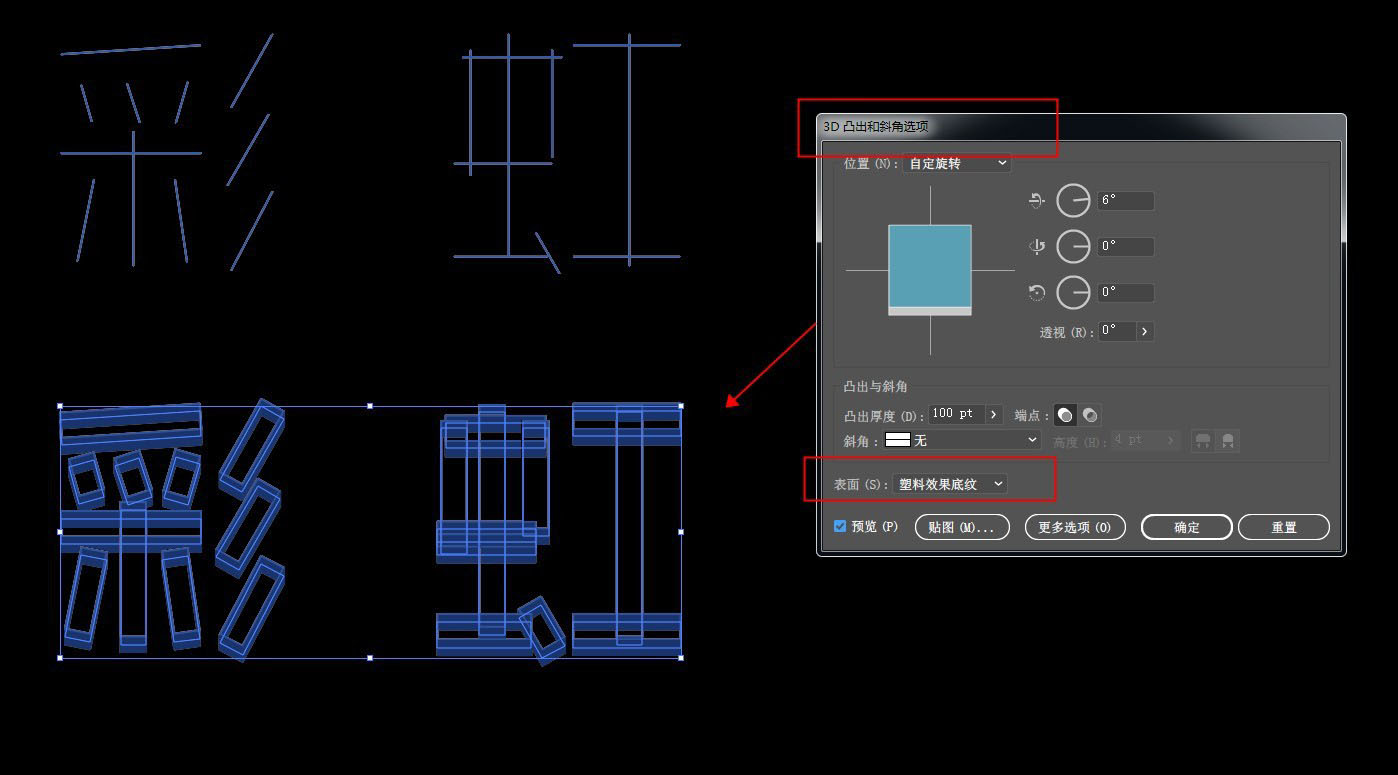This screenshot has height=775, width=1398.
Task: Expand the 凸出厚度 depth slider arrow
Action: 993,414
